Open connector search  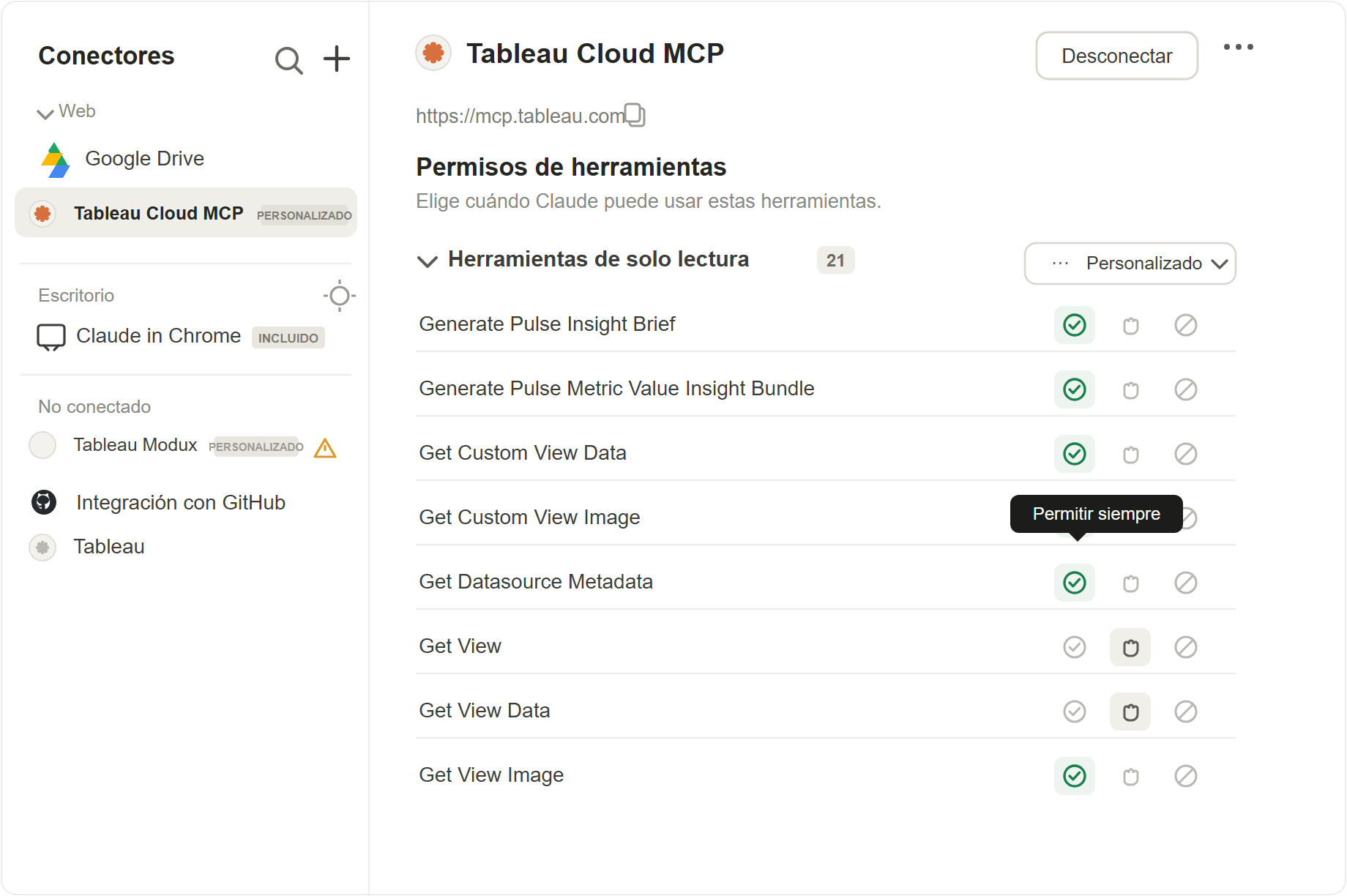point(288,60)
